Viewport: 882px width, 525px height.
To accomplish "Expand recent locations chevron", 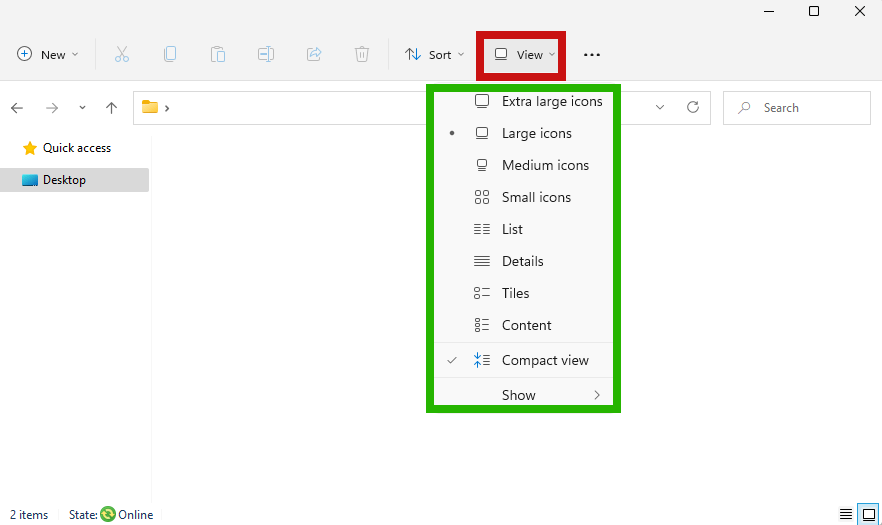I will (x=82, y=107).
